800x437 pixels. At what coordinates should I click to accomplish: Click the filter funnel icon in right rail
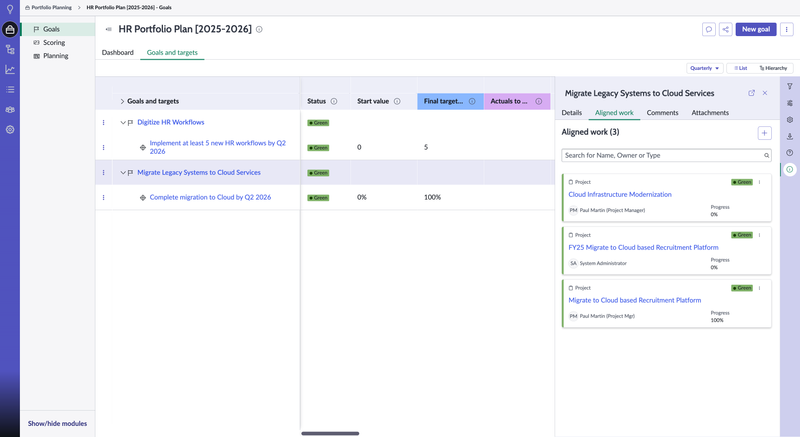click(x=790, y=87)
